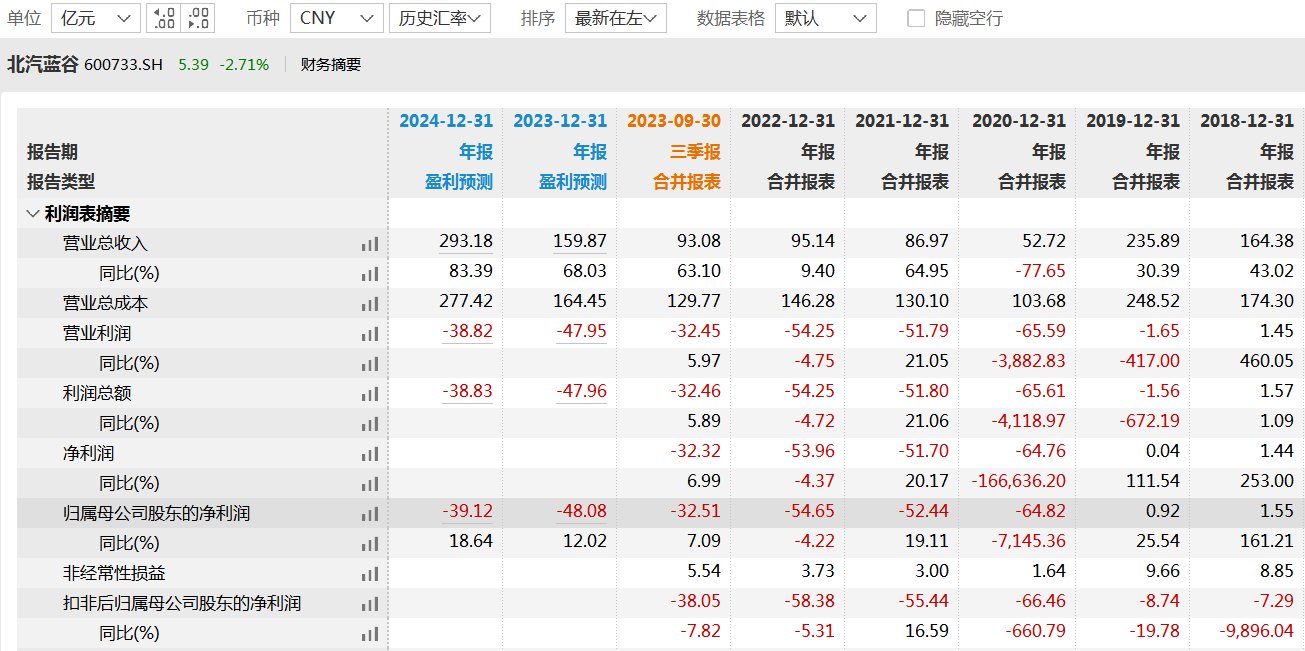Image resolution: width=1305 pixels, height=651 pixels.
Task: Click 2023-12-31 column header
Action: pyautogui.click(x=560, y=120)
